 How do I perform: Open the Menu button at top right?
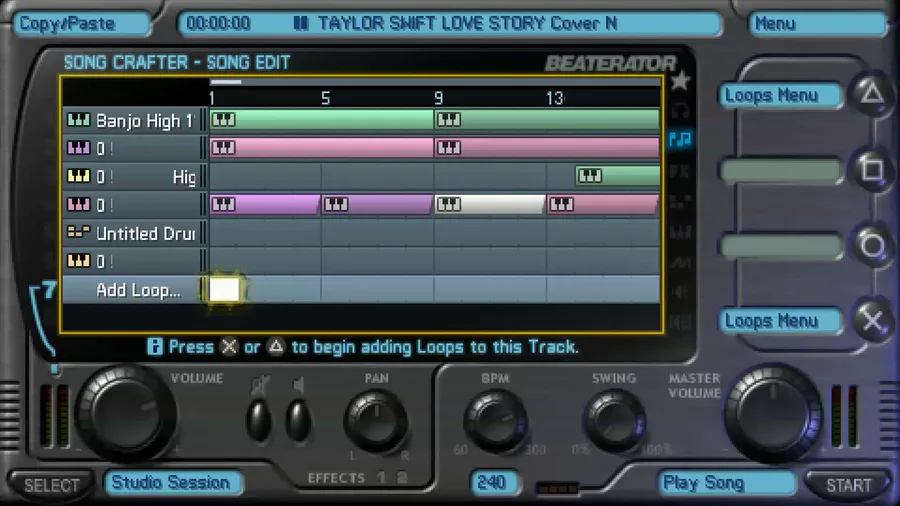[x=818, y=24]
